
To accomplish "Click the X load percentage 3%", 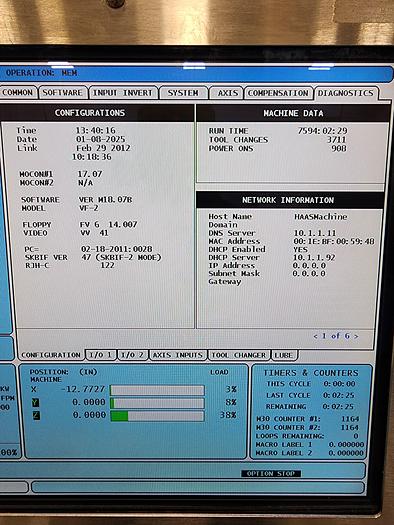I will pos(231,389).
